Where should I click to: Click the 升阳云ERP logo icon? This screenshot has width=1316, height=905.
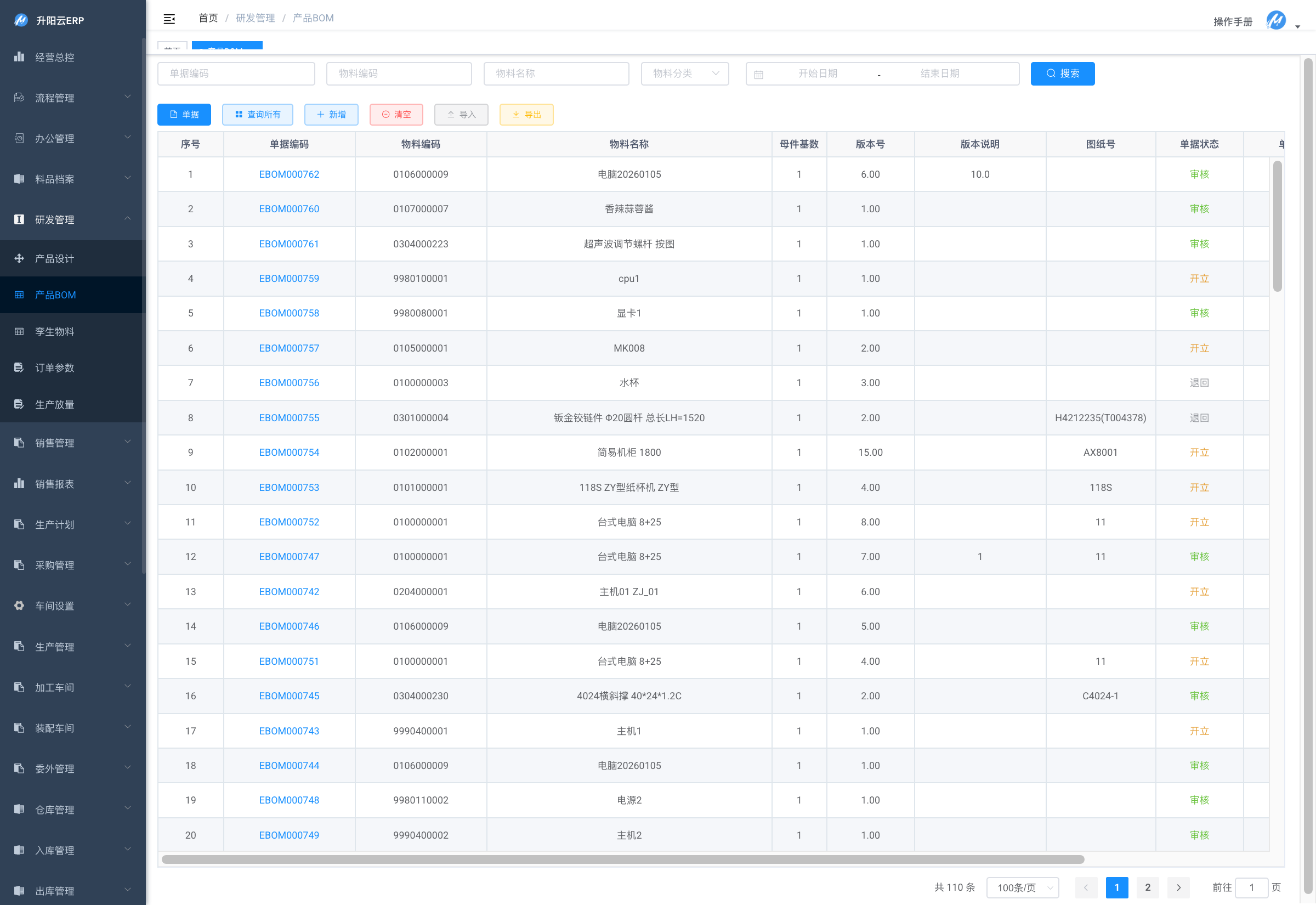21,20
